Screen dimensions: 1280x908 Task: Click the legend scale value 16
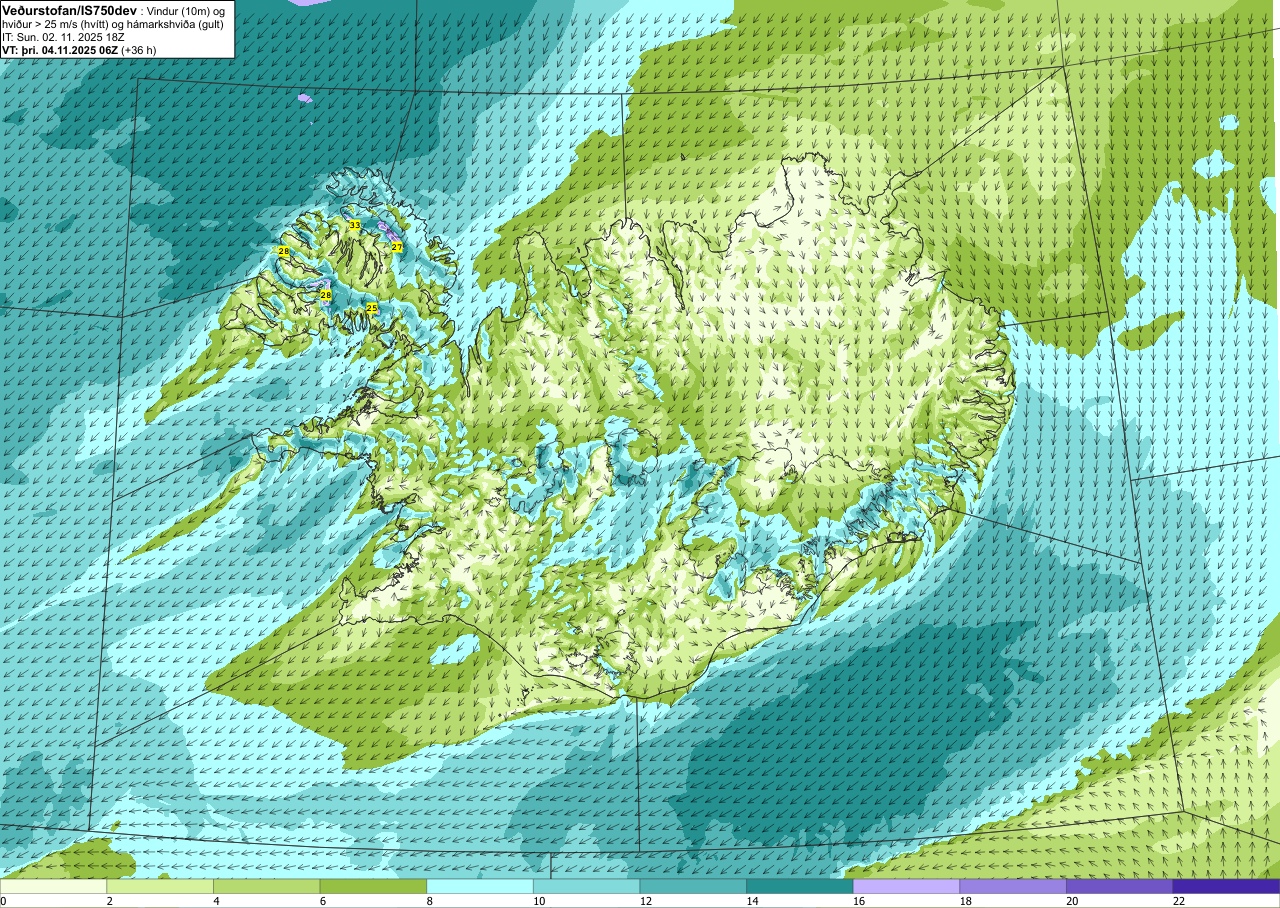(x=857, y=901)
